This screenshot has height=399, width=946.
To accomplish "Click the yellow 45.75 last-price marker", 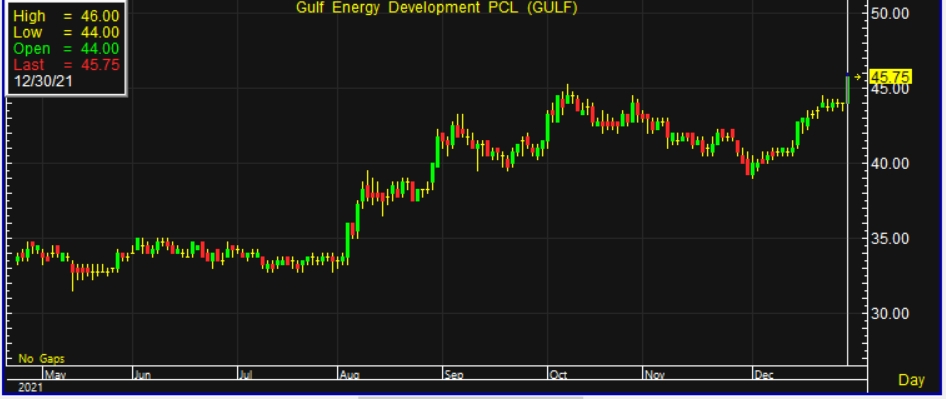I will [890, 77].
